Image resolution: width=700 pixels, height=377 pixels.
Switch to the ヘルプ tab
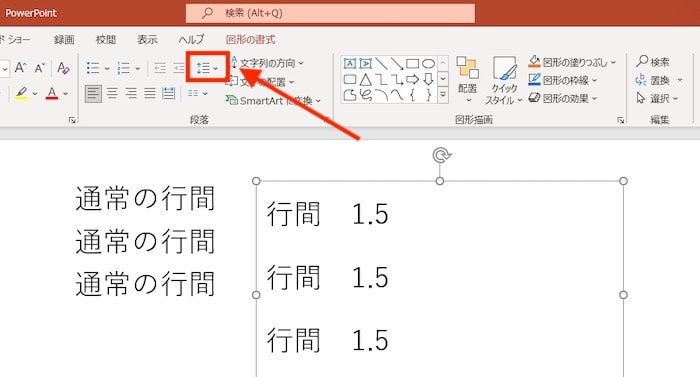(x=192, y=40)
